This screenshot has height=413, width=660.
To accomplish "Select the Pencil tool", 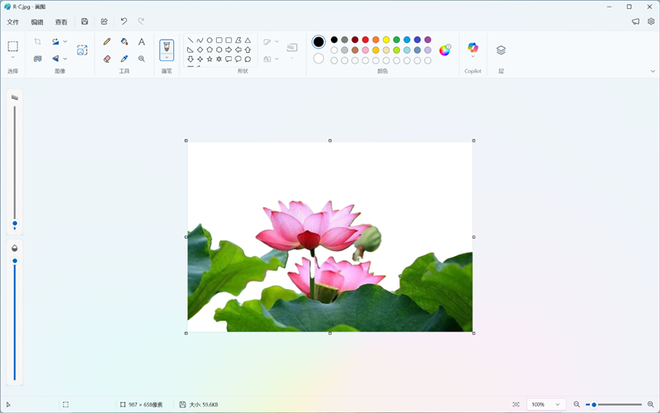I will [107, 42].
